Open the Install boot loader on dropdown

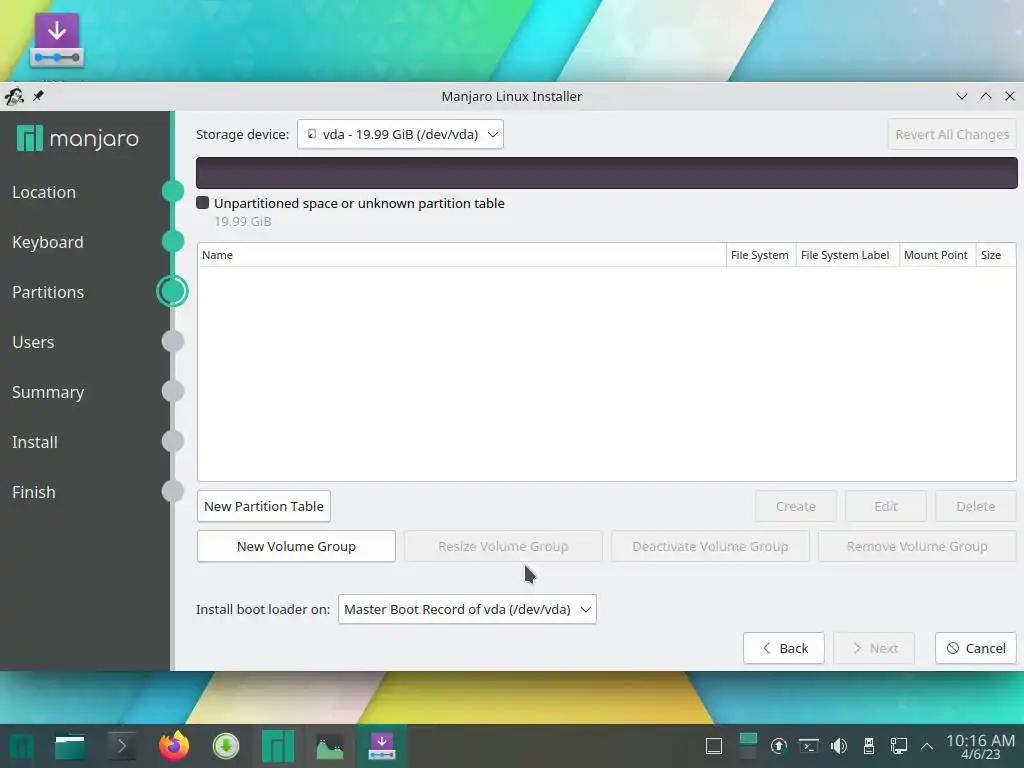pyautogui.click(x=467, y=609)
